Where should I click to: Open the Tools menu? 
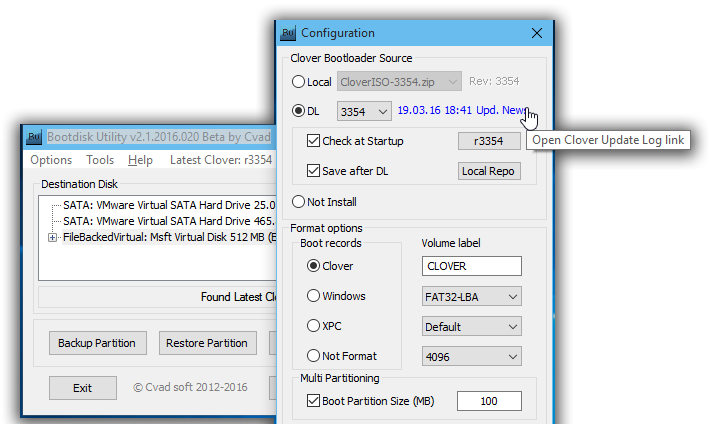[100, 160]
